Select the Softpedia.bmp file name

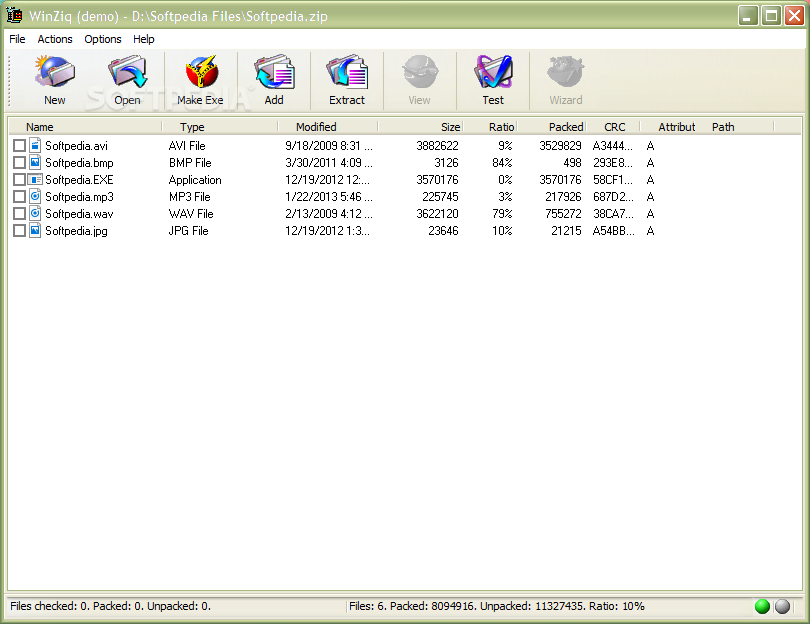pyautogui.click(x=79, y=163)
